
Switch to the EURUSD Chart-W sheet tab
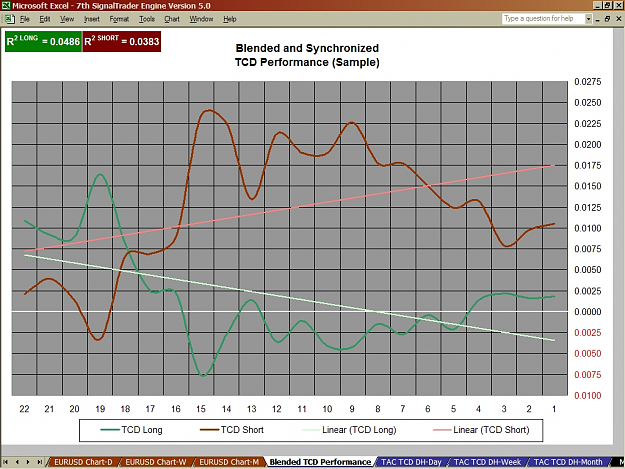[x=156, y=462]
